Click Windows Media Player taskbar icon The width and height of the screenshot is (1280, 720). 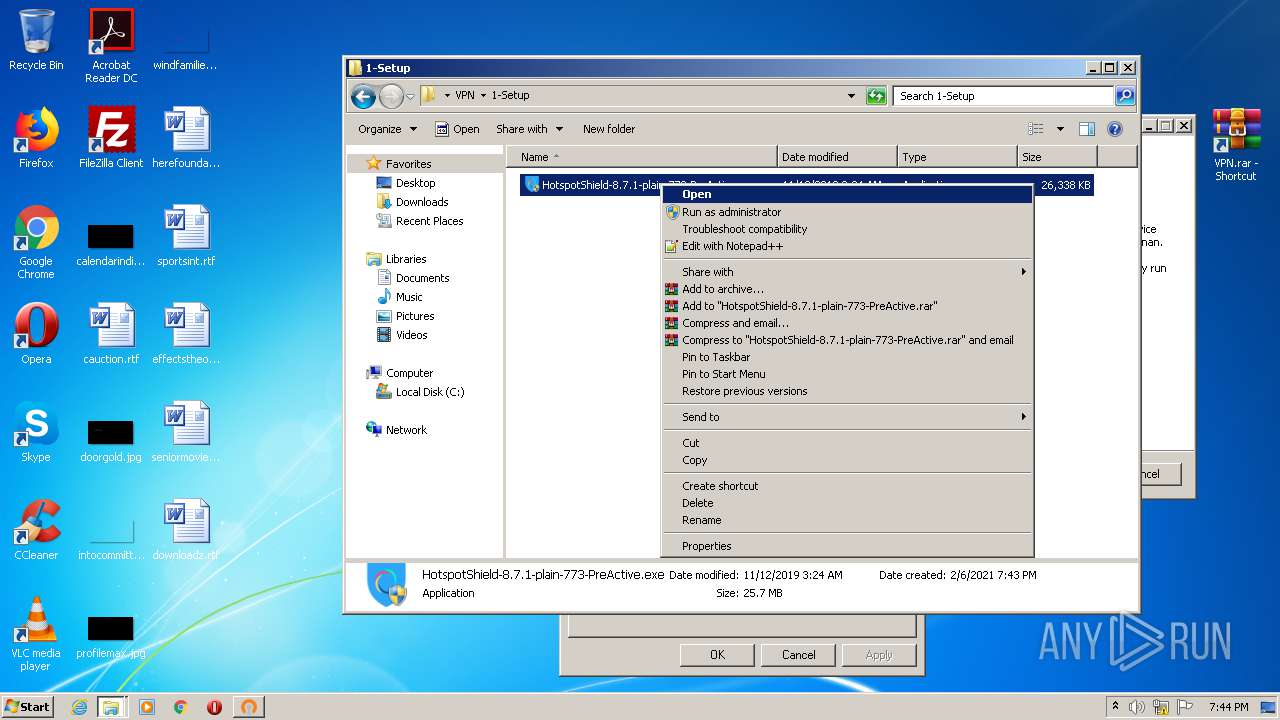(x=147, y=707)
